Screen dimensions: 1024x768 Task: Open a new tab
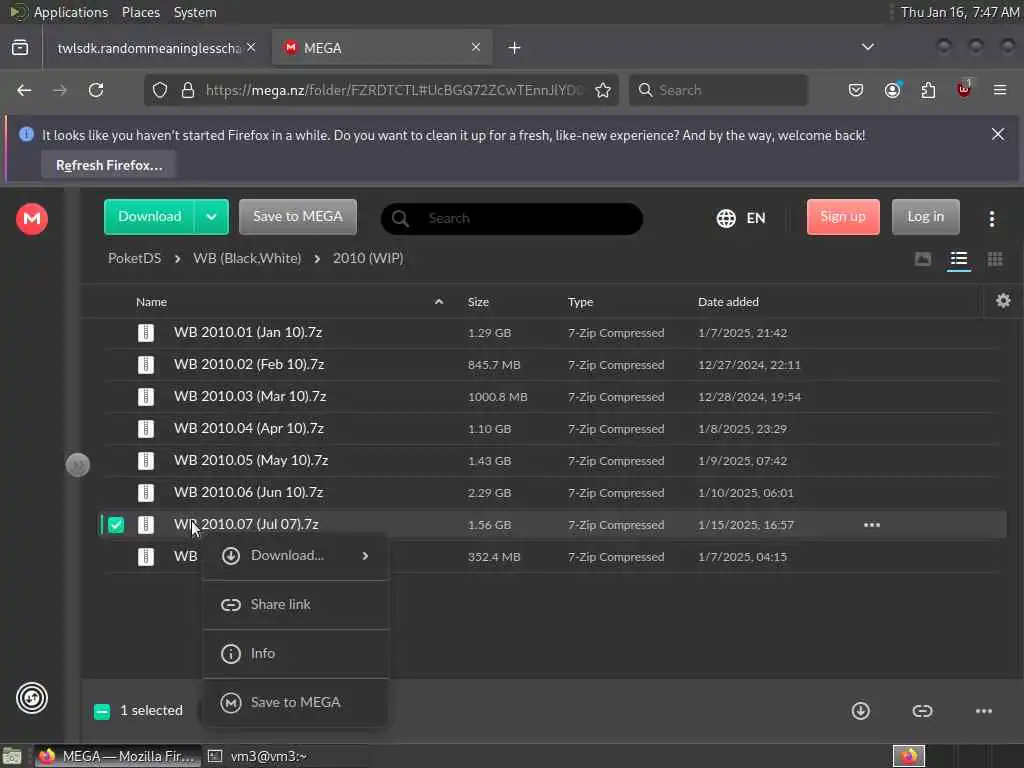514,48
